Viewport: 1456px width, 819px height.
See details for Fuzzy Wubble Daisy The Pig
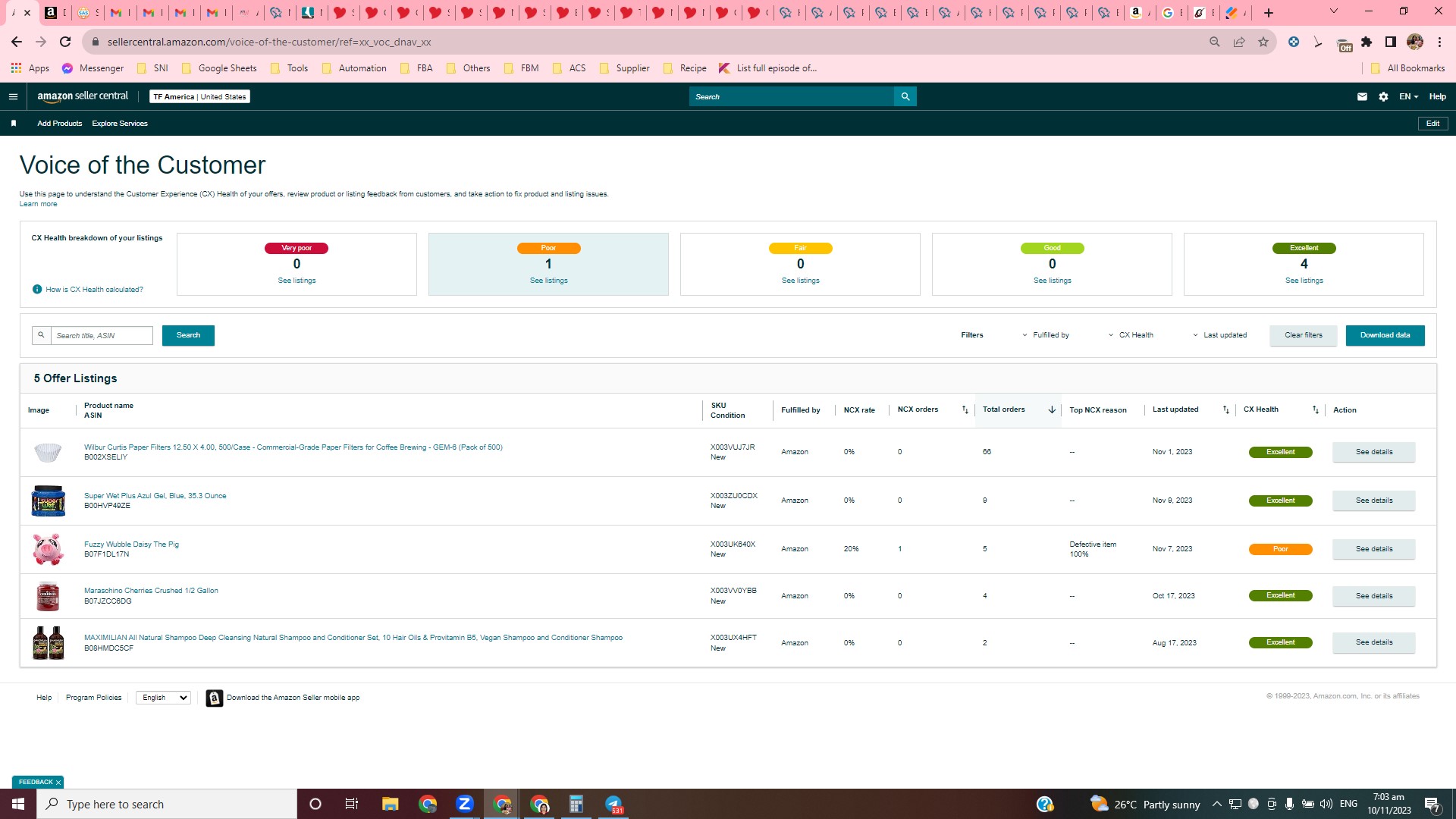pos(1373,549)
